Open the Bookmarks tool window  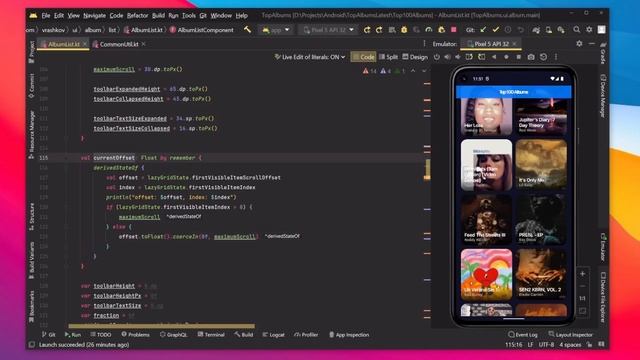32,307
